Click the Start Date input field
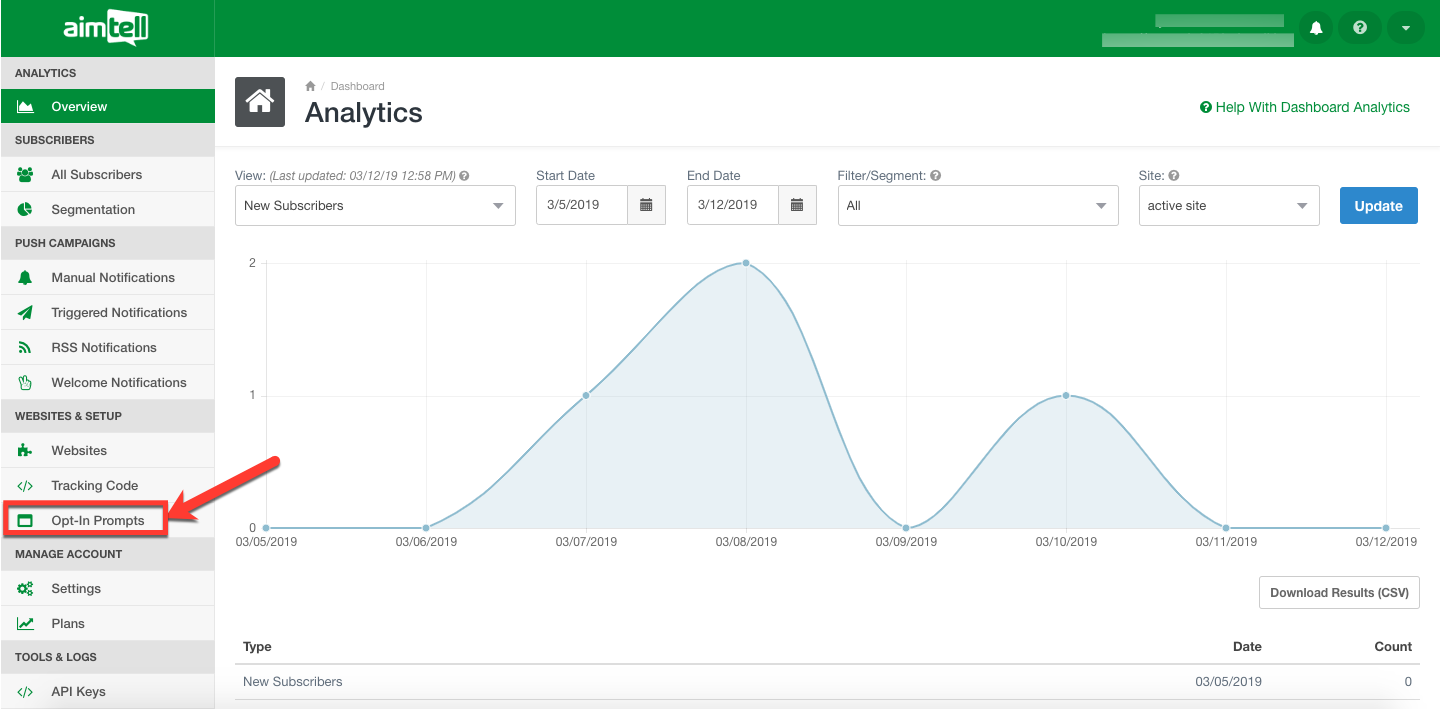 tap(581, 205)
